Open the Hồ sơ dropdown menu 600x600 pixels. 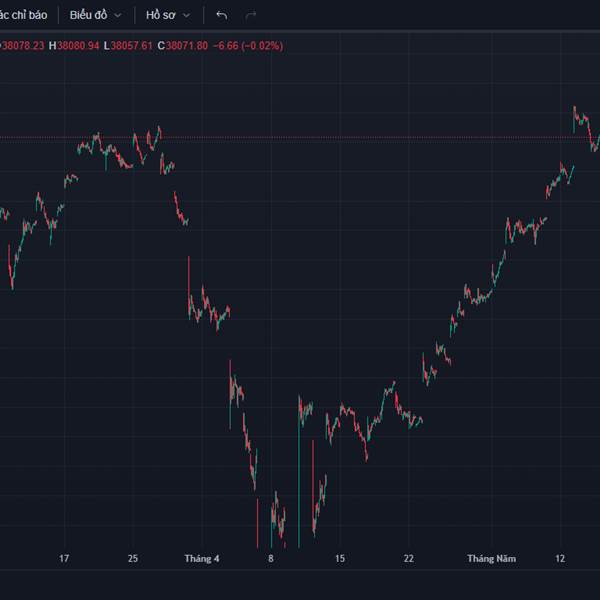tap(168, 15)
